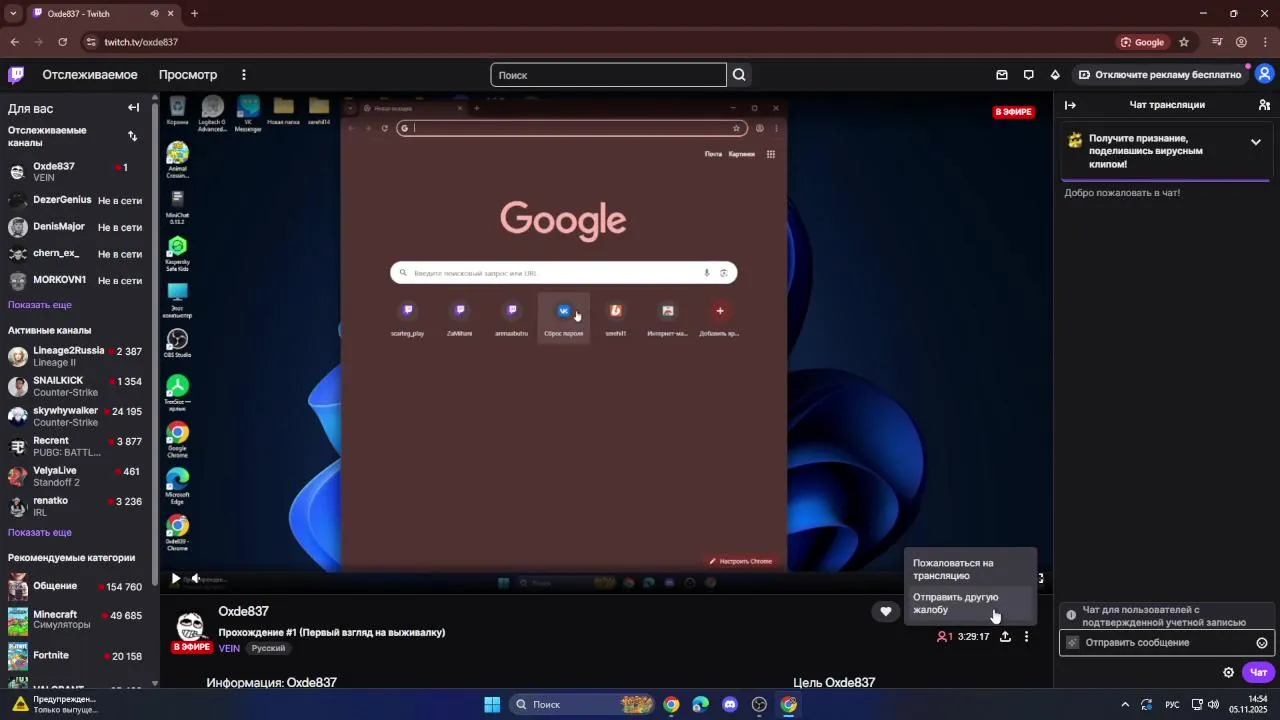Open Recrent channel in sidebar
The image size is (1280, 720).
coord(78,447)
